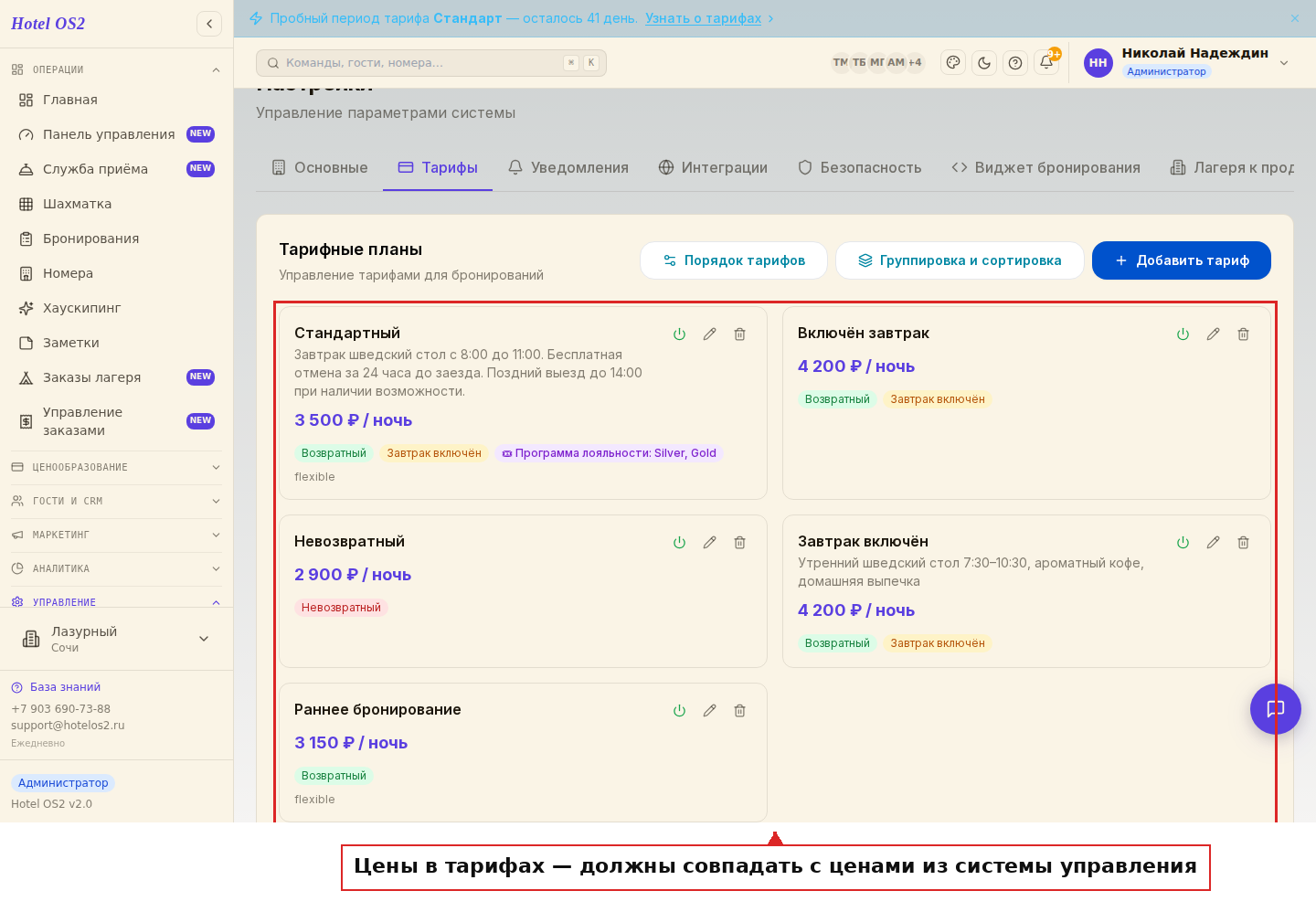
Task: Open Заметки page
Action: (116, 343)
